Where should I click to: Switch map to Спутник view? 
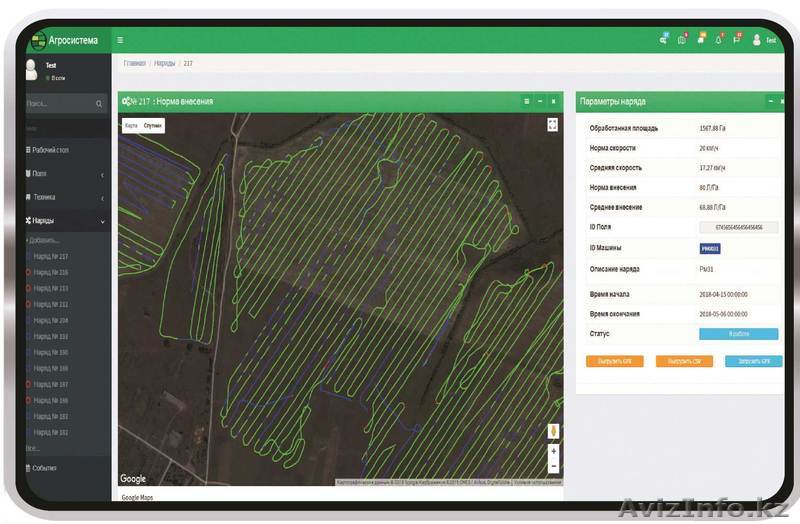coord(152,126)
